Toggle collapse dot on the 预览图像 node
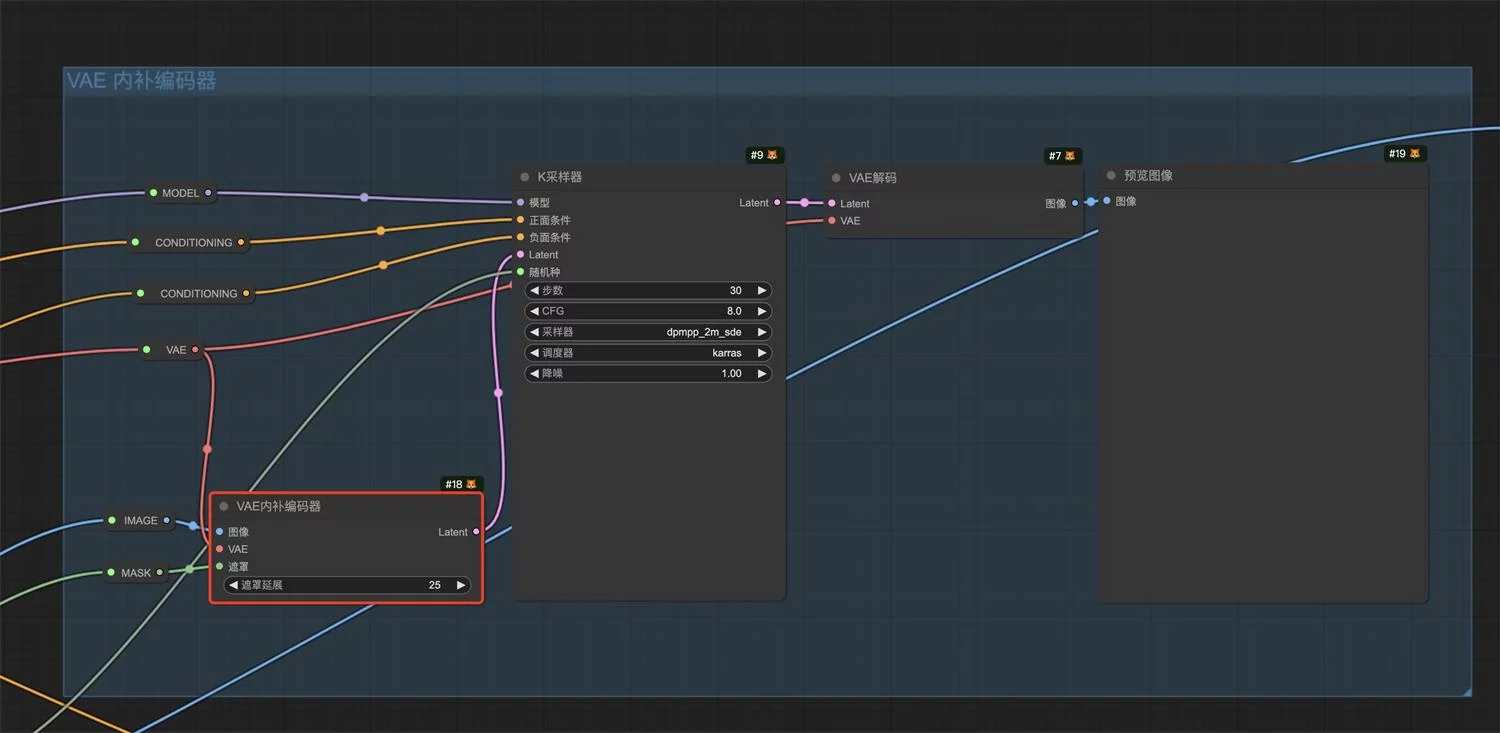Image resolution: width=1500 pixels, height=733 pixels. (x=1111, y=176)
